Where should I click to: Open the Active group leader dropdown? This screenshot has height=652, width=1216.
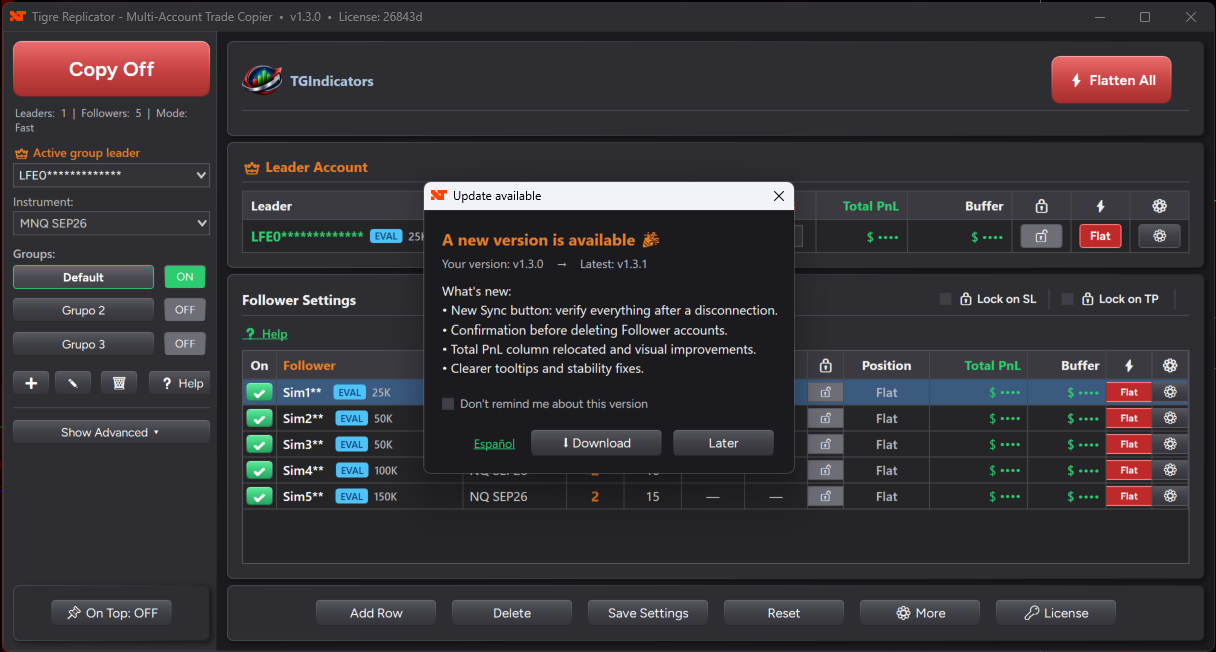pyautogui.click(x=111, y=175)
